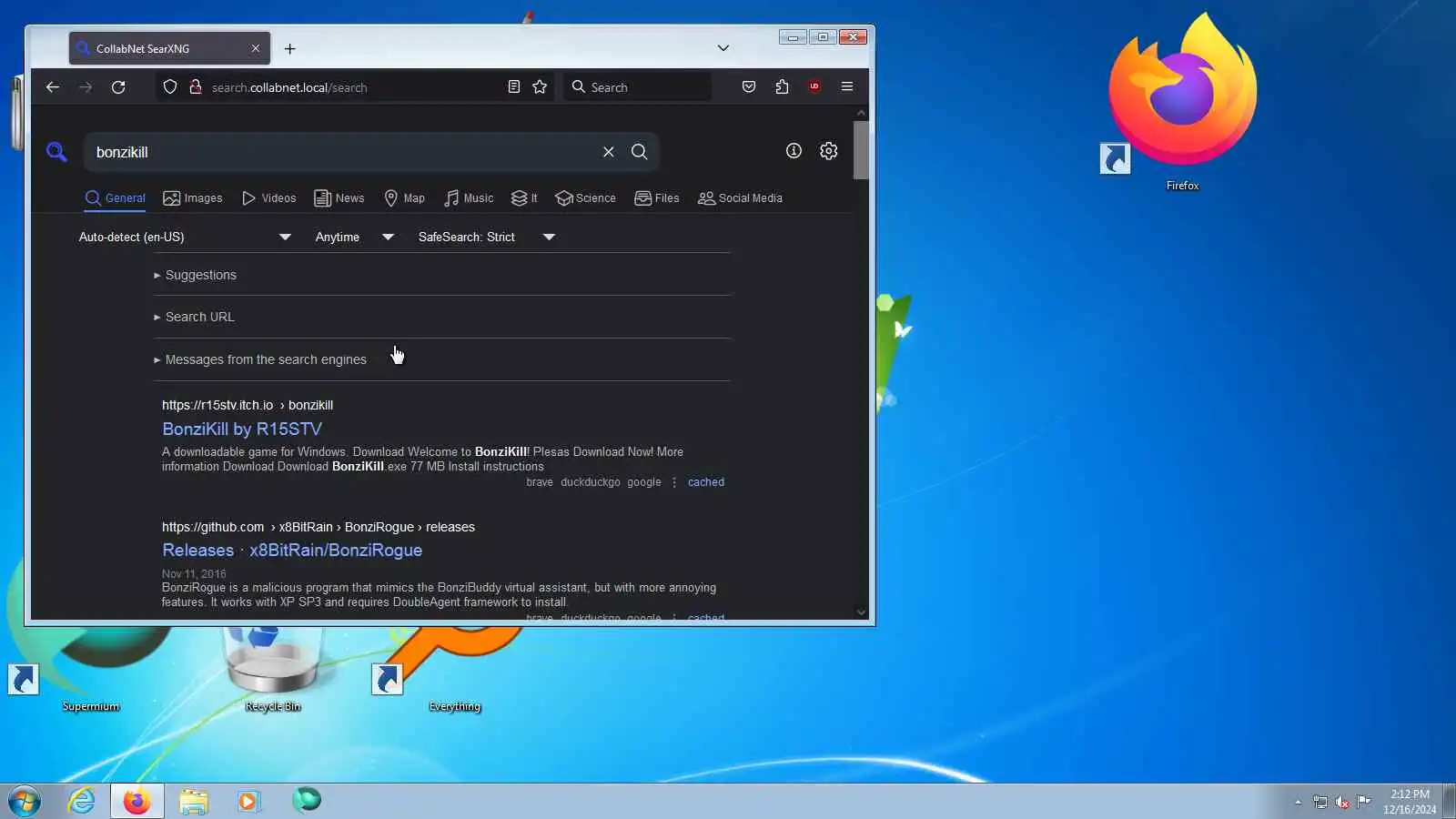Open the site security padlock icon

tap(195, 87)
